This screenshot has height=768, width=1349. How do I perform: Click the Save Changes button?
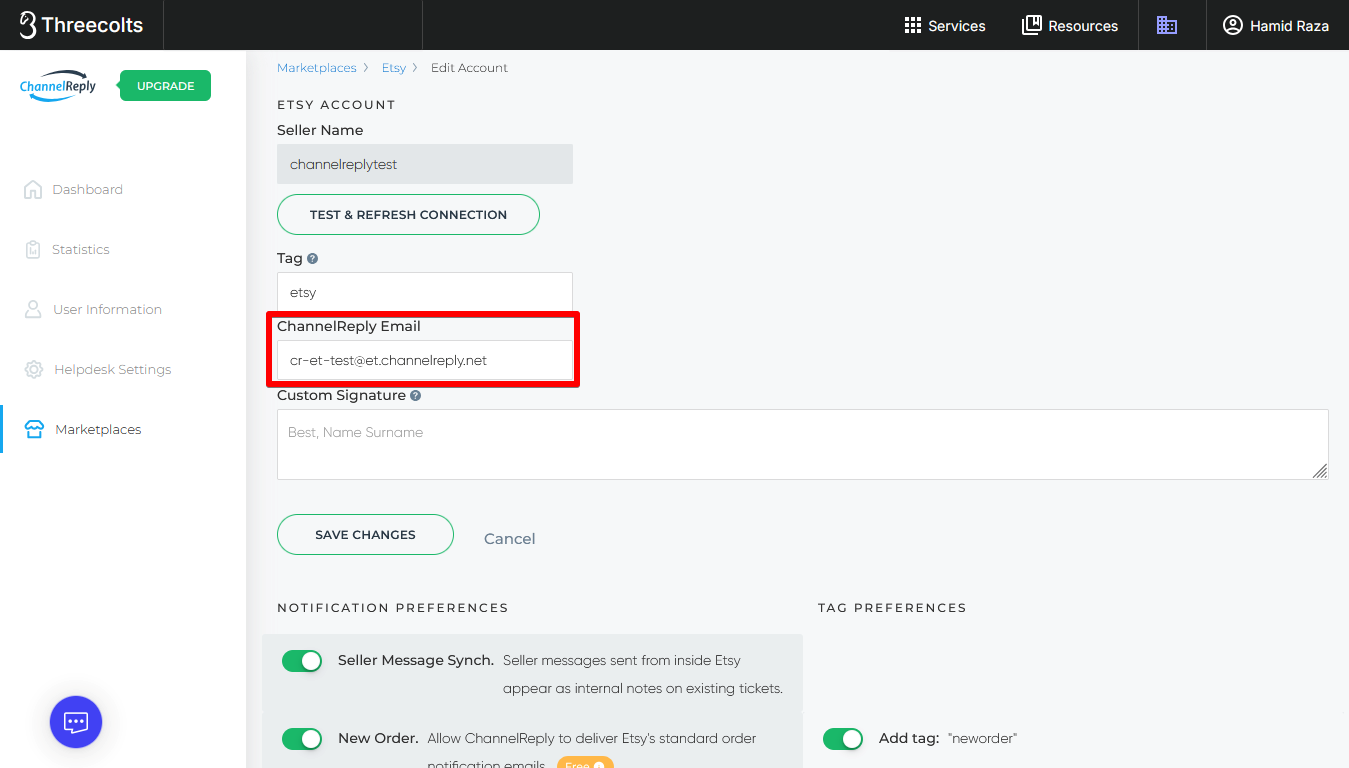pos(365,535)
